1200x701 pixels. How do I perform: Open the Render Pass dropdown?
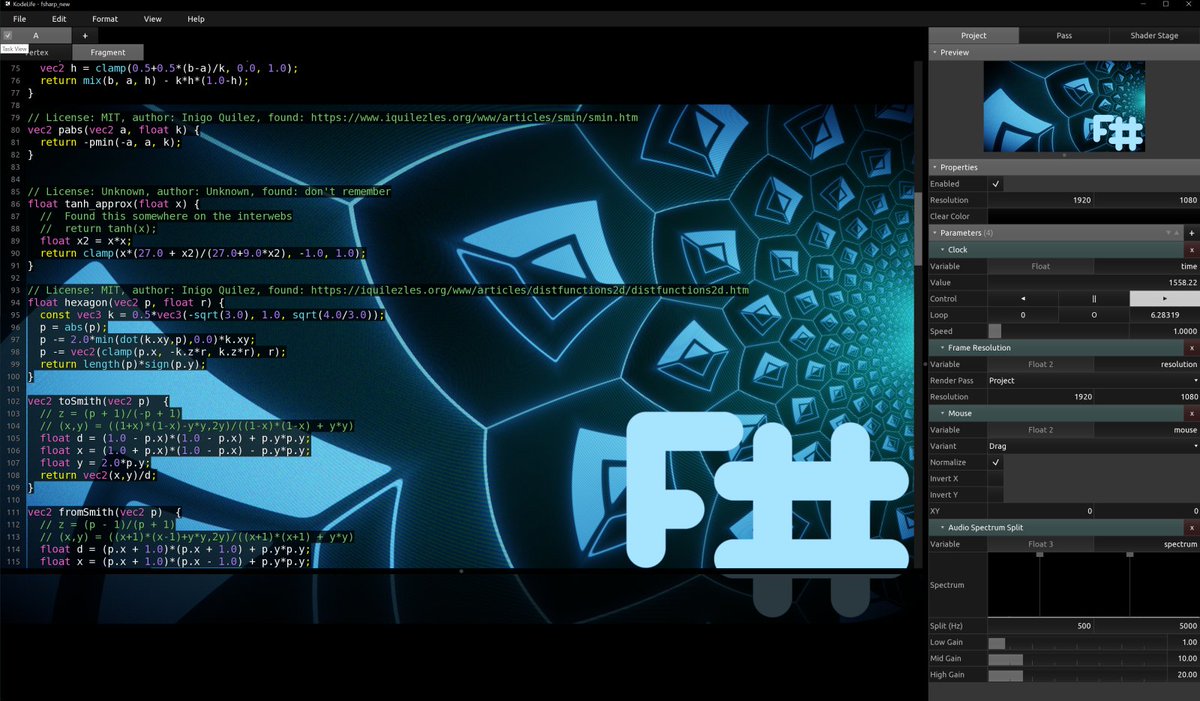point(1093,380)
